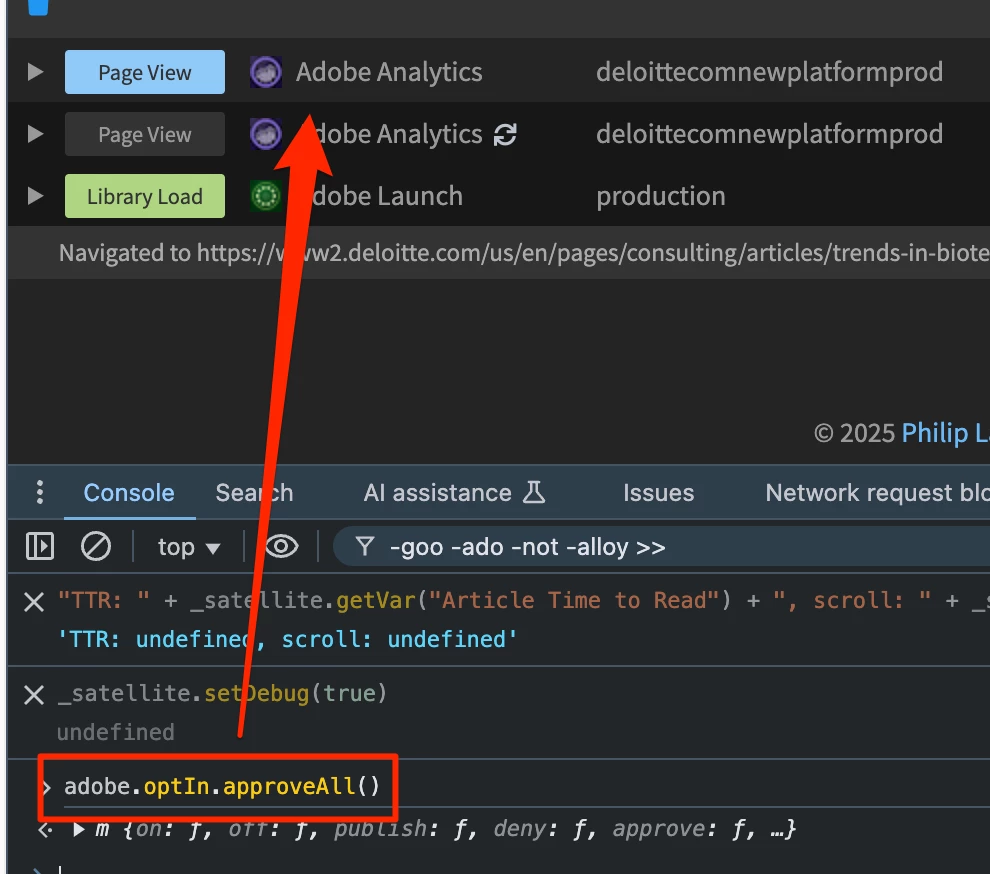Expand the returned m object
This screenshot has width=990, height=874.
[78, 829]
